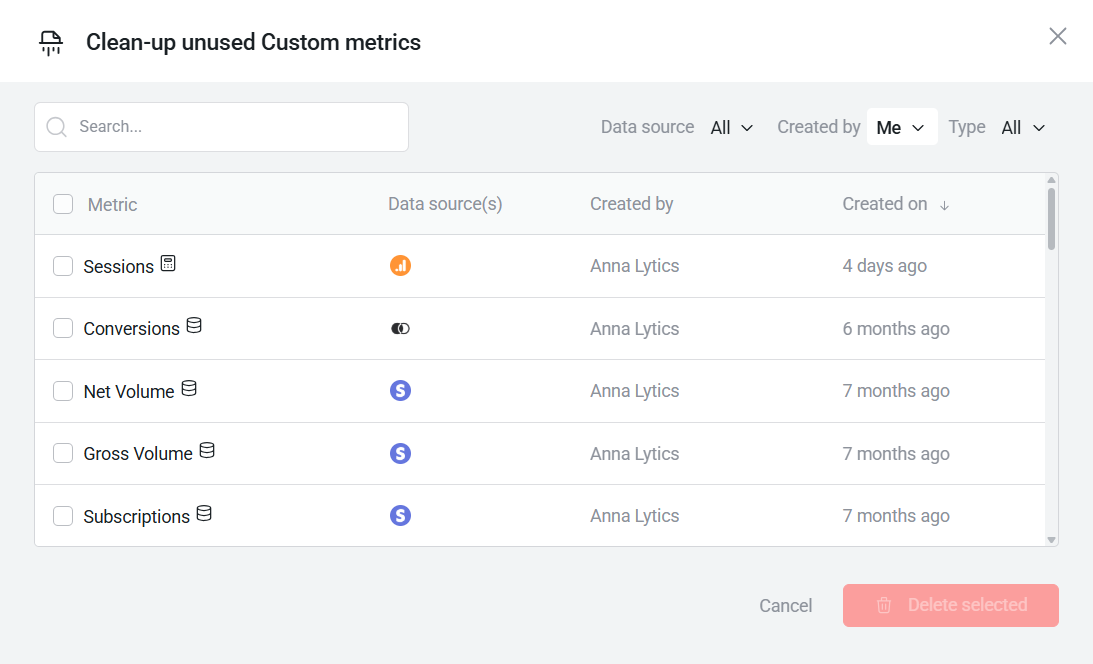Click the database icon next to Gross Volume
This screenshot has height=664, width=1093.
(207, 450)
